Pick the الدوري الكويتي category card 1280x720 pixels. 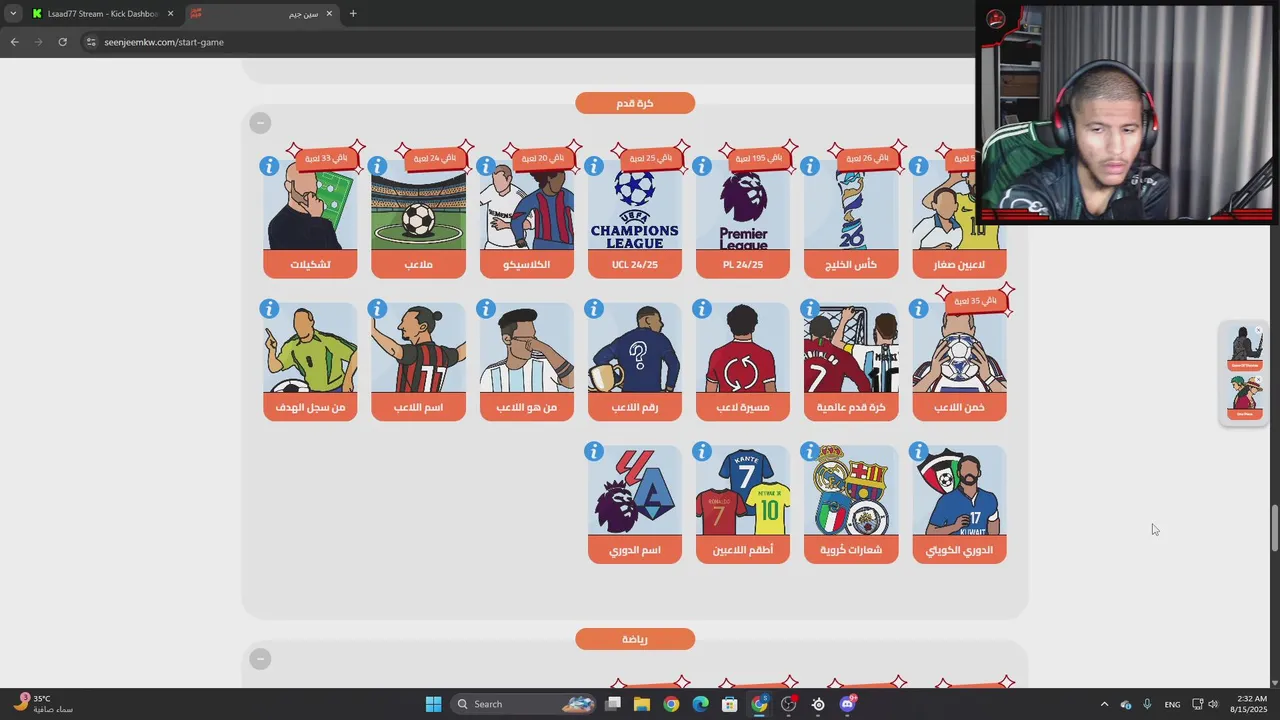pyautogui.click(x=959, y=505)
